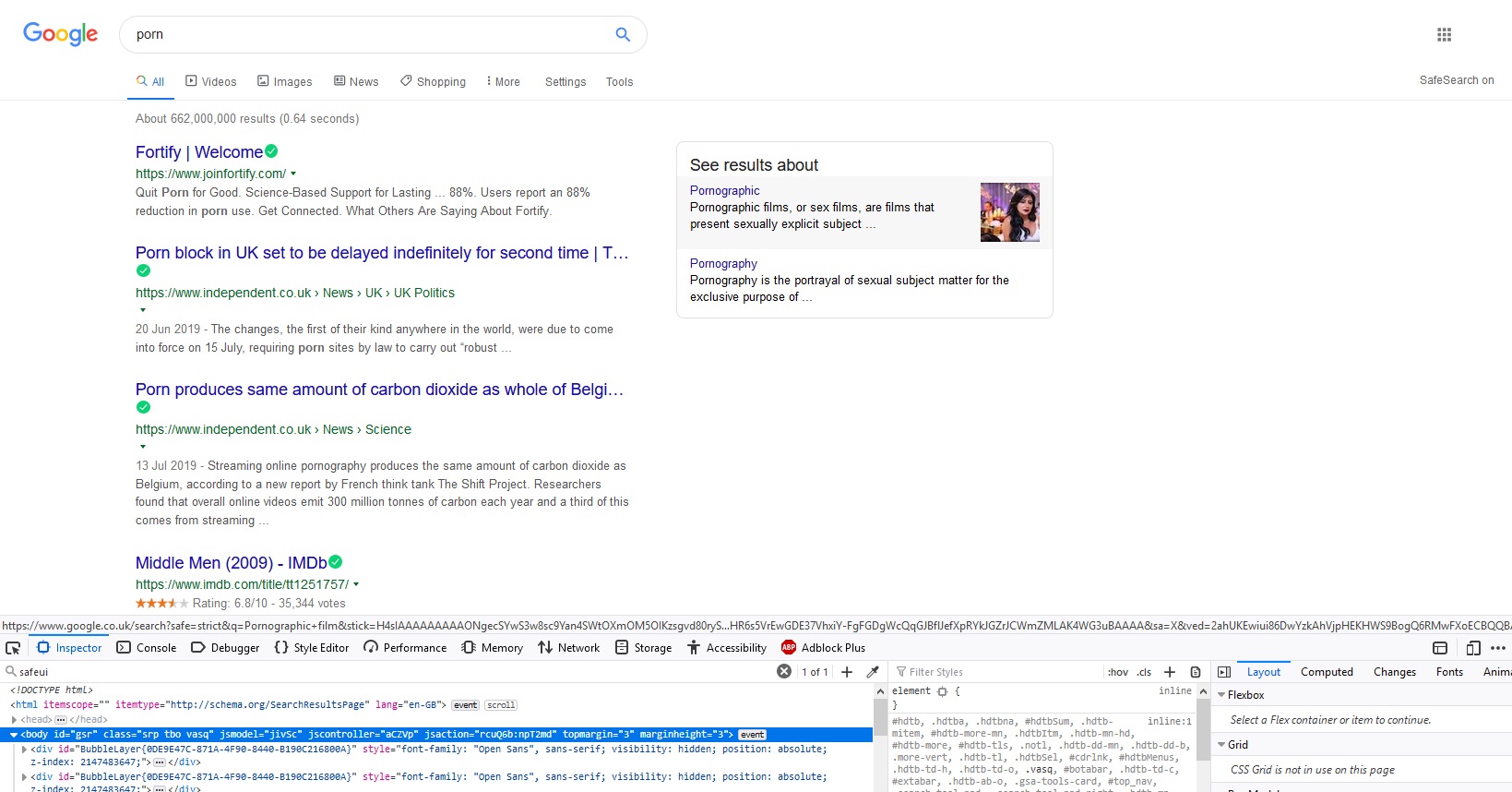1512x792 pixels.
Task: Switch to the Debugger panel
Action: (x=225, y=648)
